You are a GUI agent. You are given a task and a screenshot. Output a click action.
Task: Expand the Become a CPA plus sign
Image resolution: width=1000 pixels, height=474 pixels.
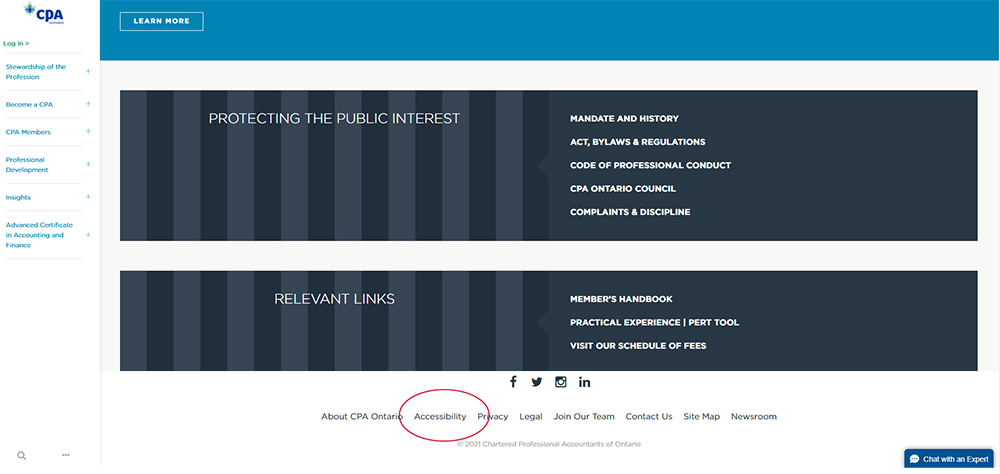pos(88,104)
